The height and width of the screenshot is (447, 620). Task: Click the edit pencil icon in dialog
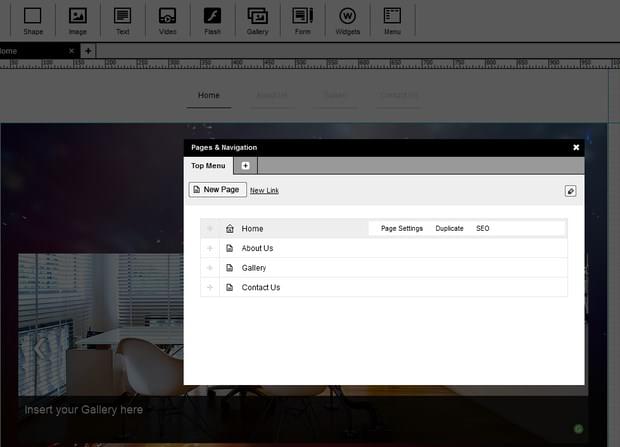coord(570,191)
